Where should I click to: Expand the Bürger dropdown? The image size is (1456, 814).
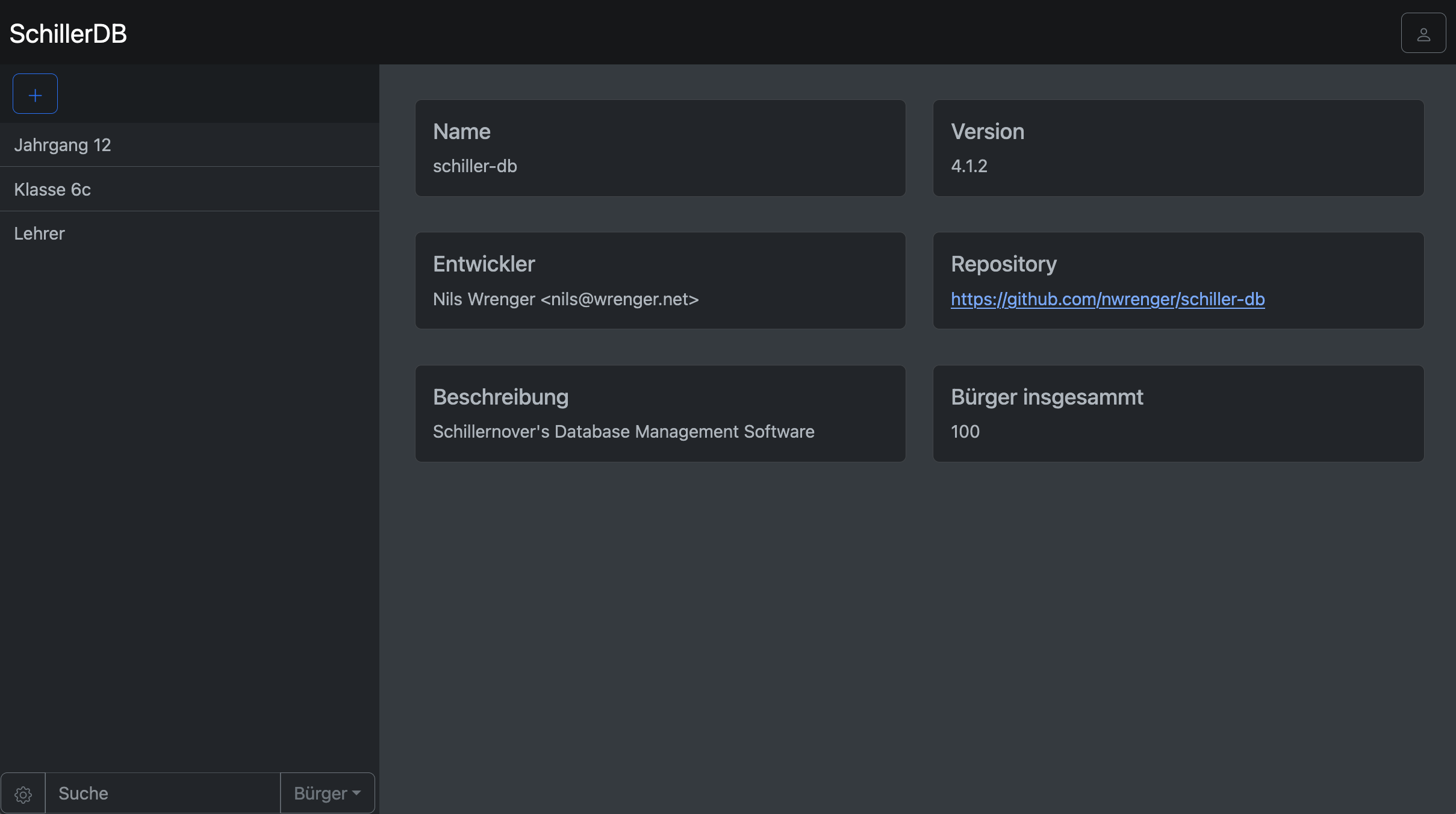click(x=327, y=794)
